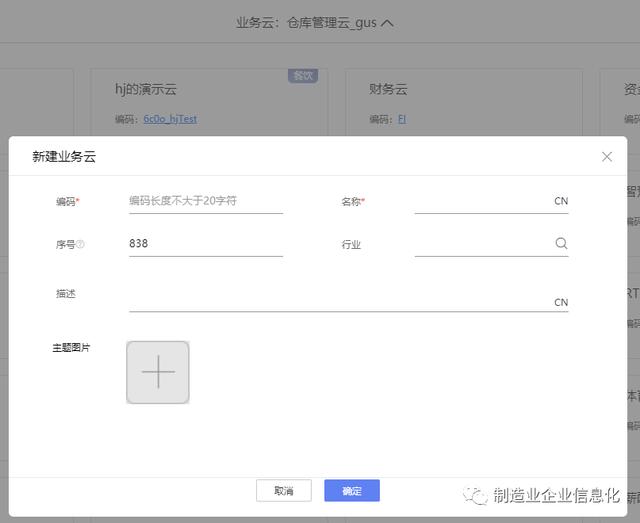Select the hj的演示云 card title
Image resolution: width=640 pixels, height=523 pixels.
click(x=146, y=89)
